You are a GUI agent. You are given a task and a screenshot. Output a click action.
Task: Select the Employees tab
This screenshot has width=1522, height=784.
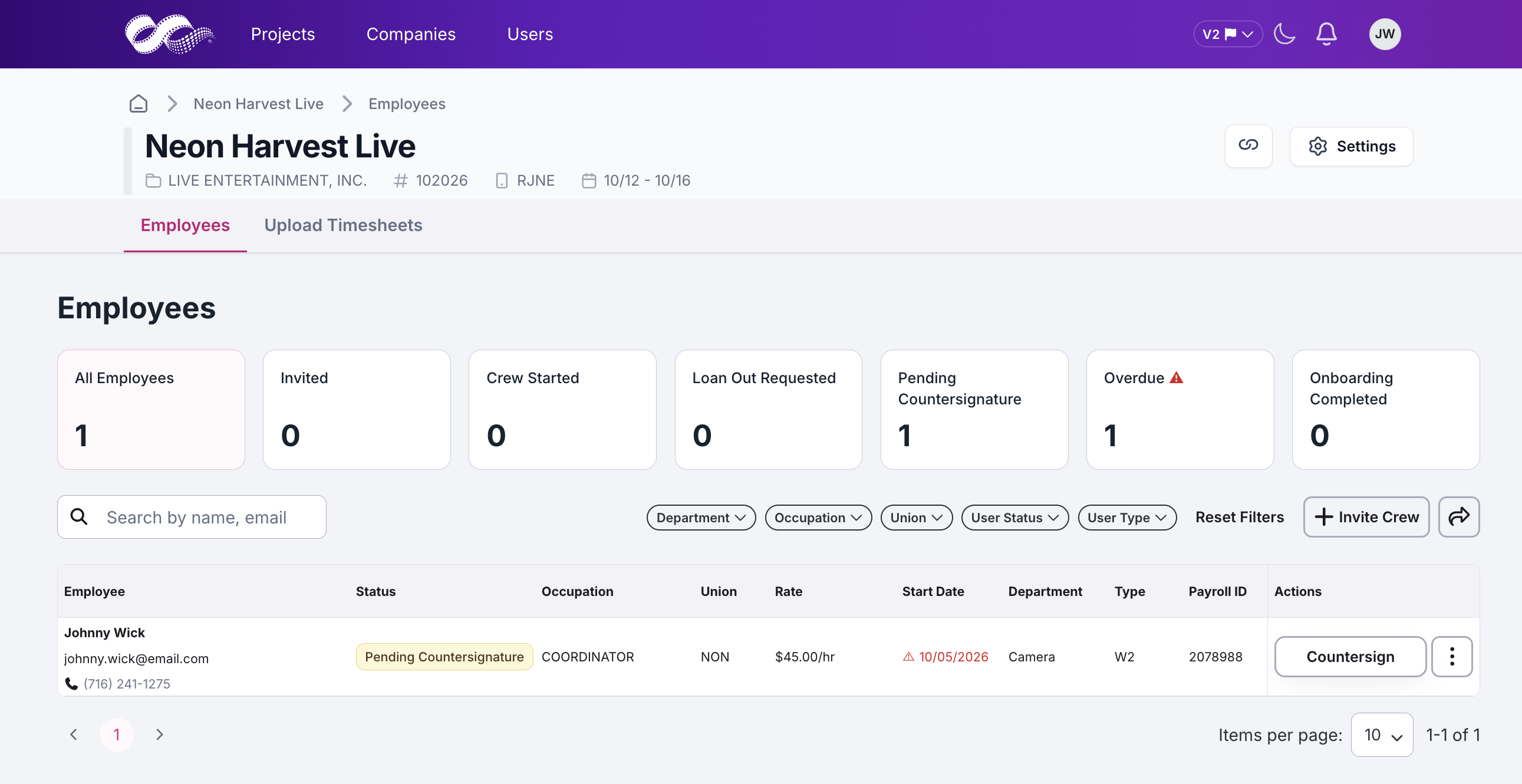click(185, 225)
